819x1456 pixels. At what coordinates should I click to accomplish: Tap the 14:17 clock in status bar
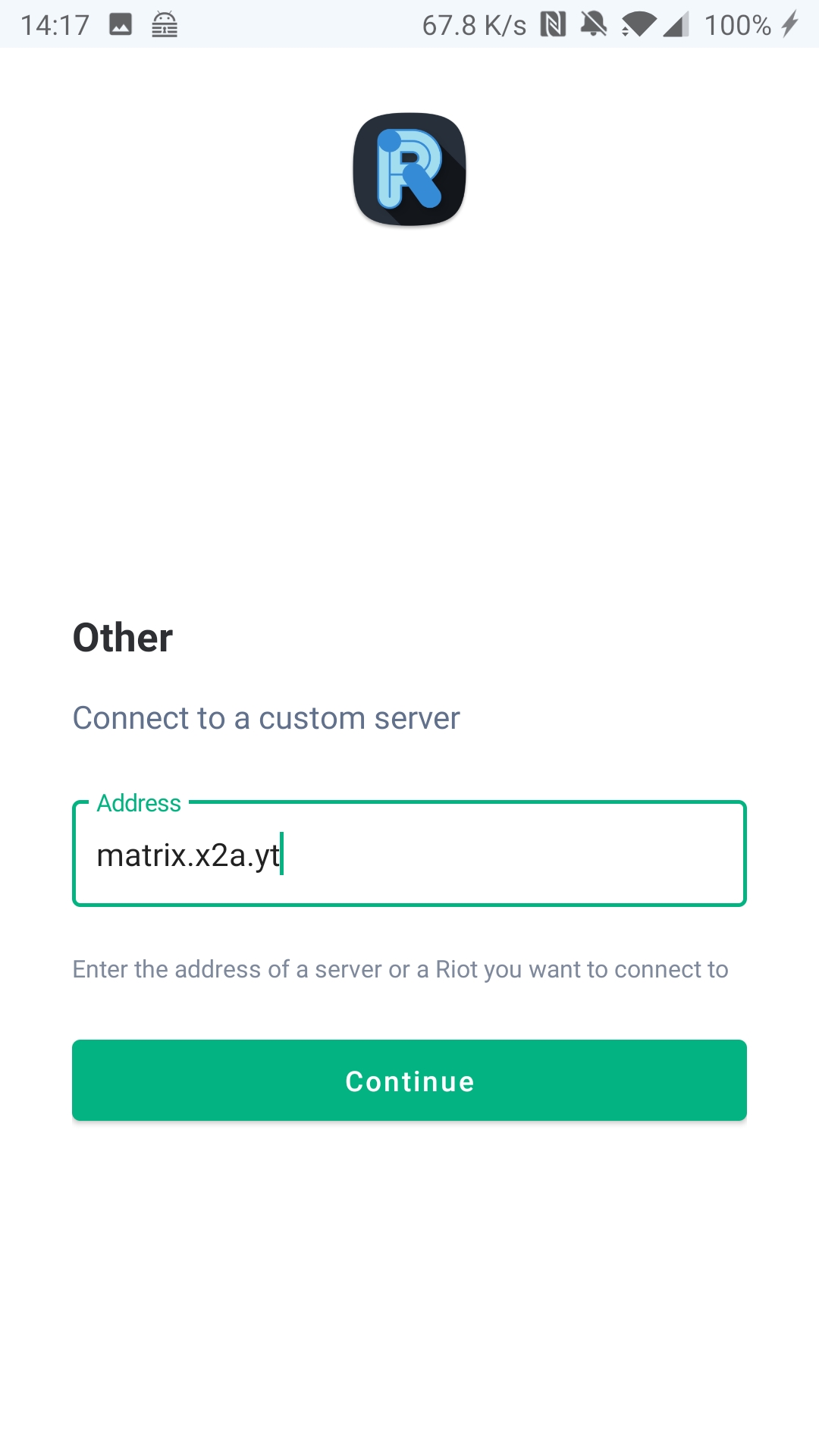click(x=55, y=25)
